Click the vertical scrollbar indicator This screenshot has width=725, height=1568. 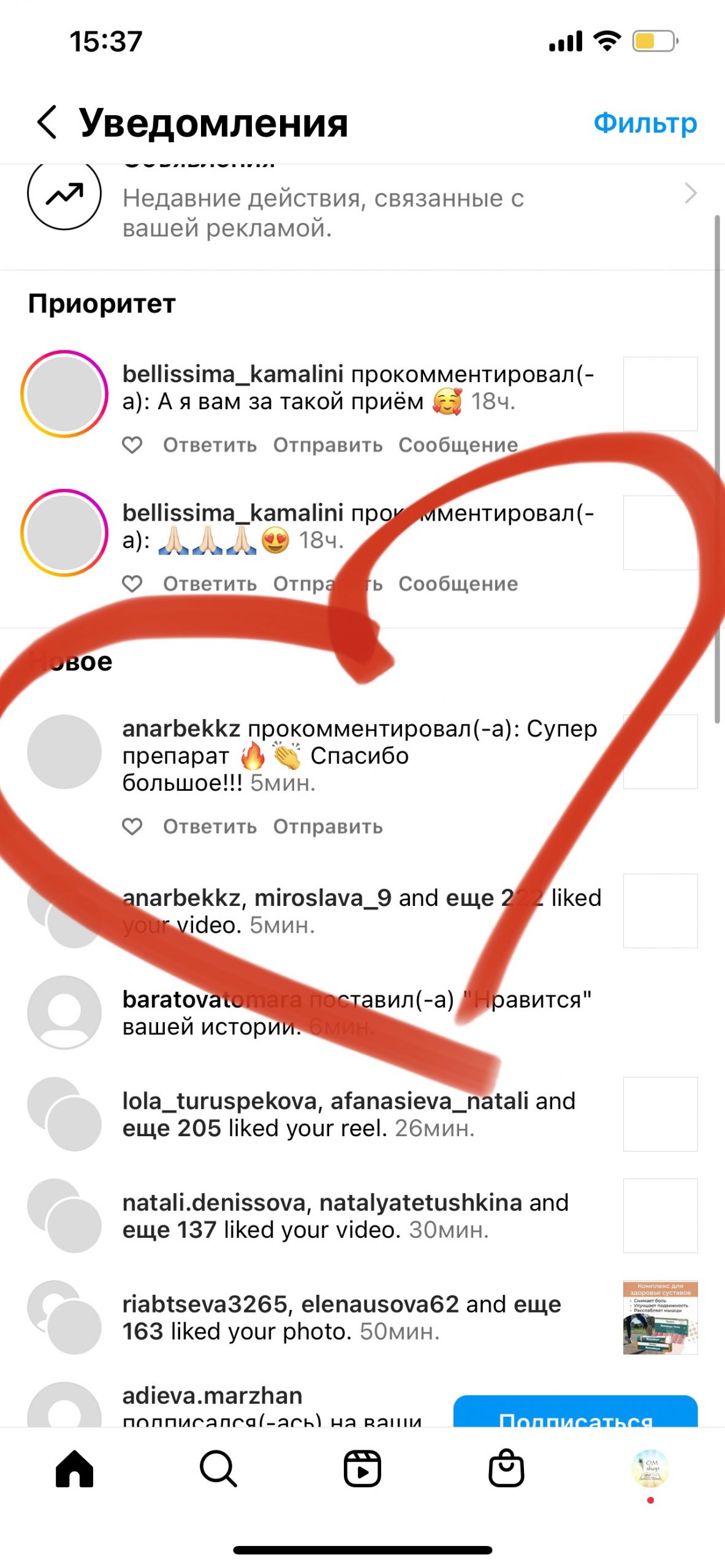(718, 469)
